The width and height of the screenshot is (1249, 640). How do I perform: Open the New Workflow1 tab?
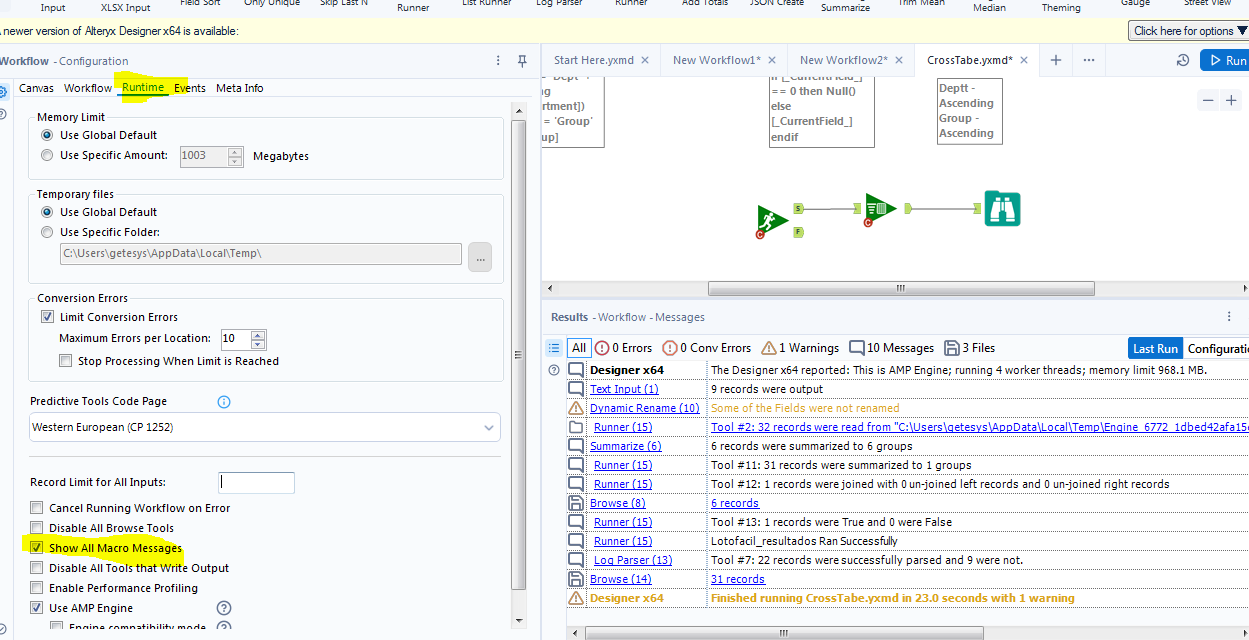click(719, 60)
